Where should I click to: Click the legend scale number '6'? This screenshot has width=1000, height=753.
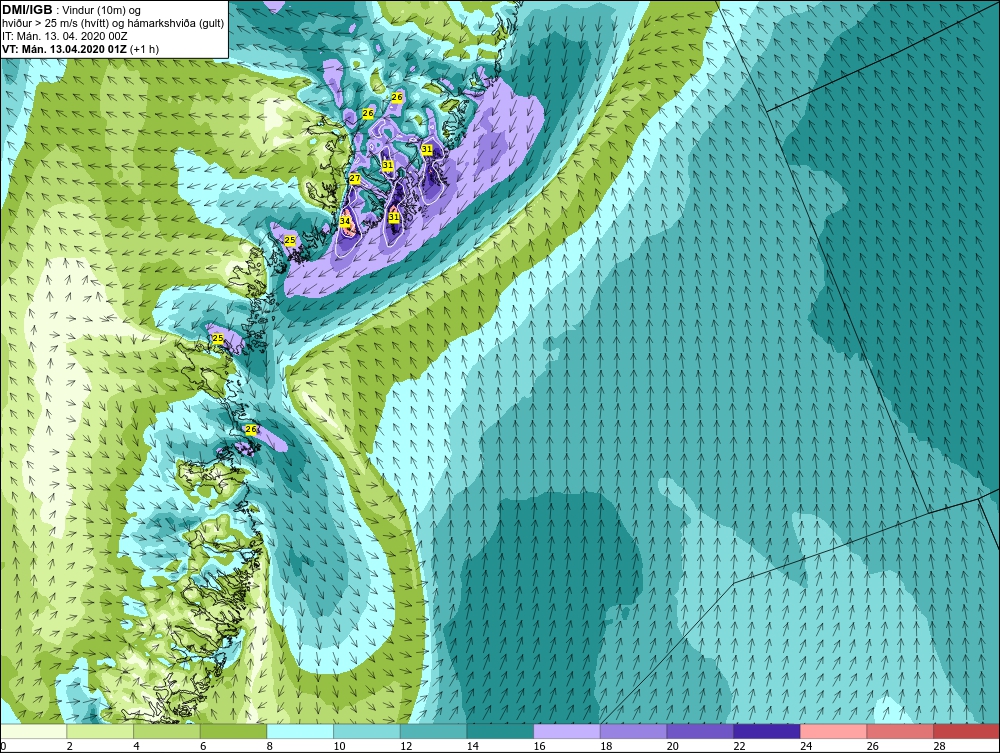203,746
